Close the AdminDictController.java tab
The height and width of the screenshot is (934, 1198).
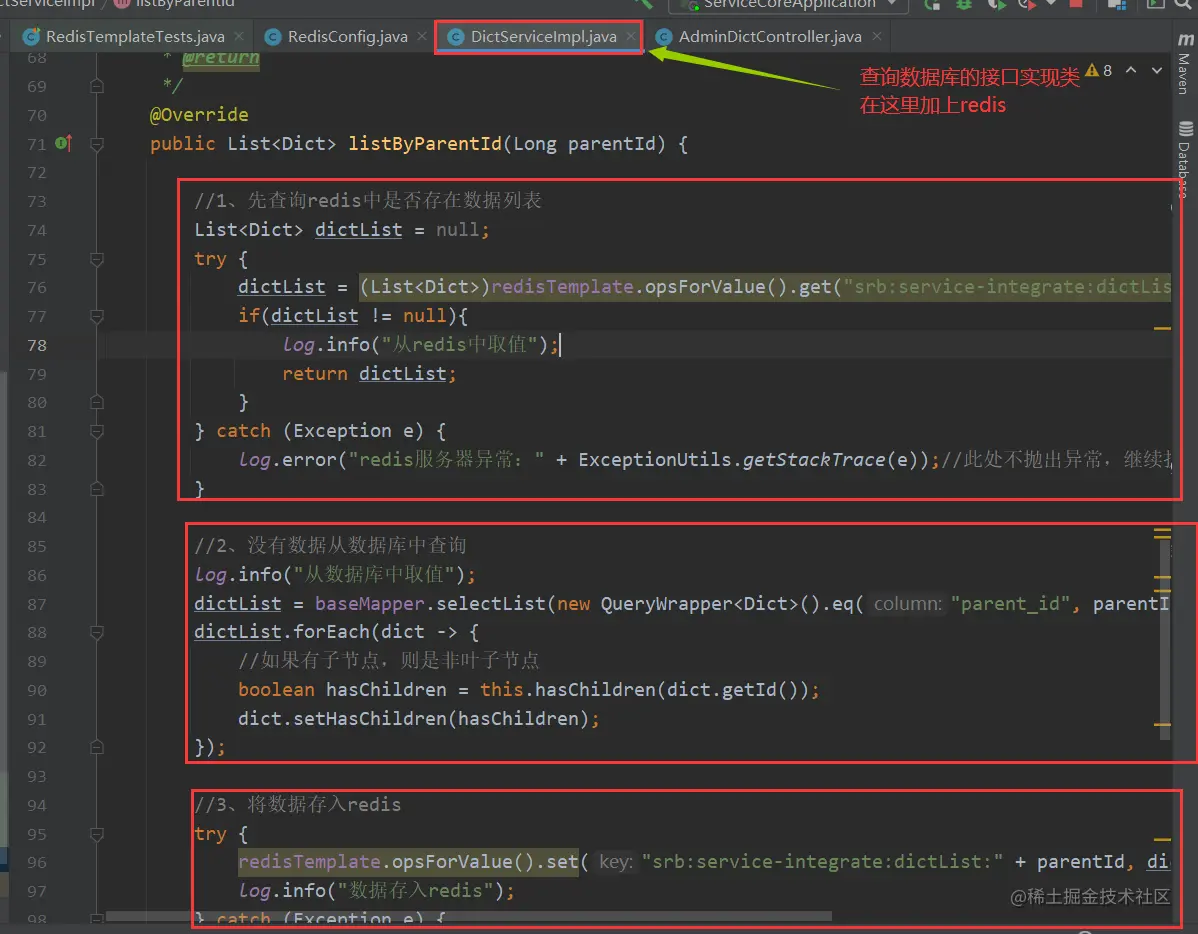point(876,36)
